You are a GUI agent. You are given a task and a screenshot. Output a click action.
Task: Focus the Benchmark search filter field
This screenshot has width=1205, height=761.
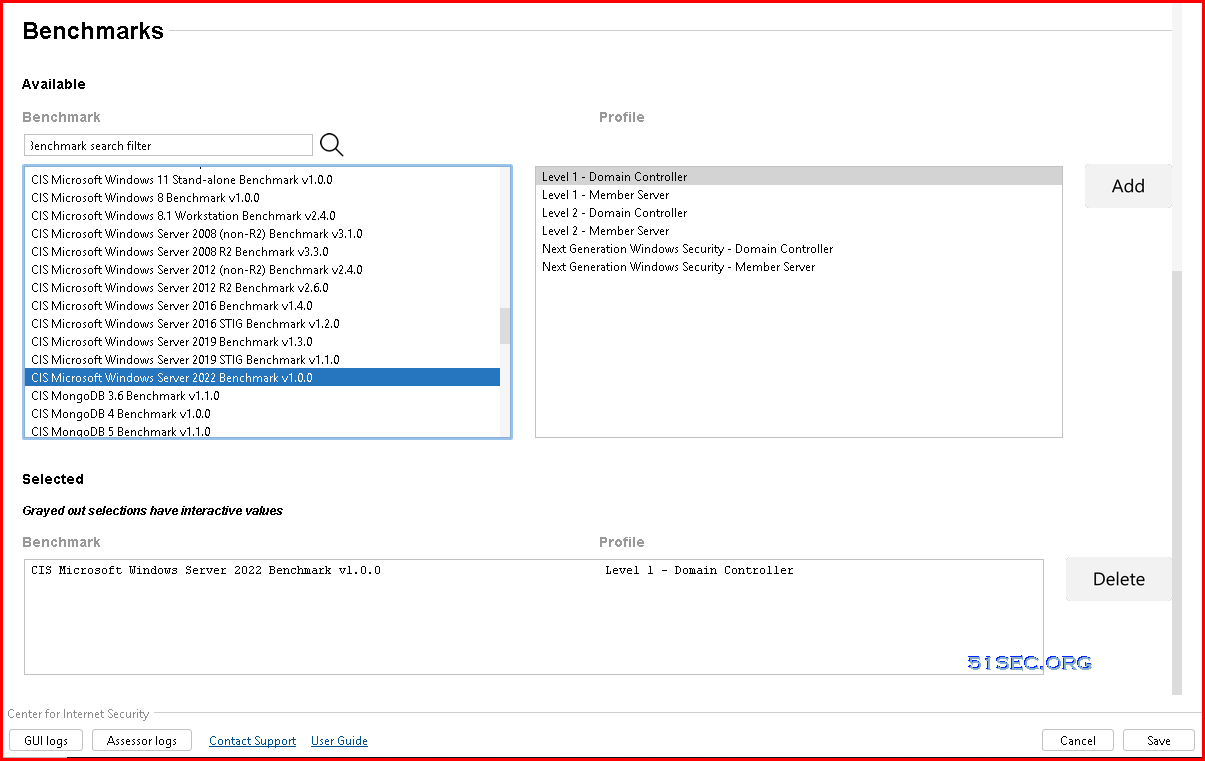pyautogui.click(x=168, y=145)
